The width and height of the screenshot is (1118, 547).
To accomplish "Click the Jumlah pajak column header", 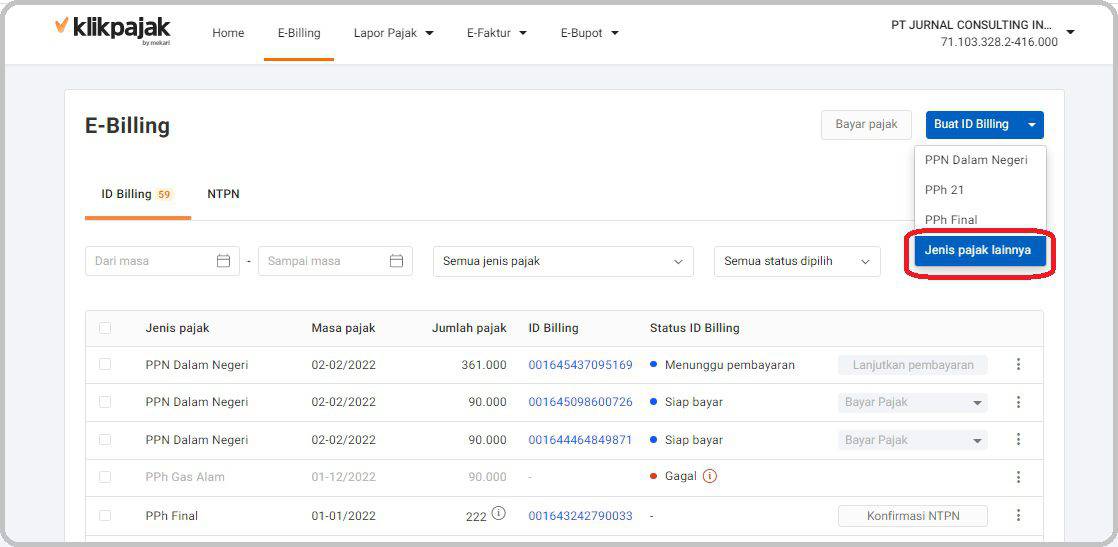I will pyautogui.click(x=469, y=328).
